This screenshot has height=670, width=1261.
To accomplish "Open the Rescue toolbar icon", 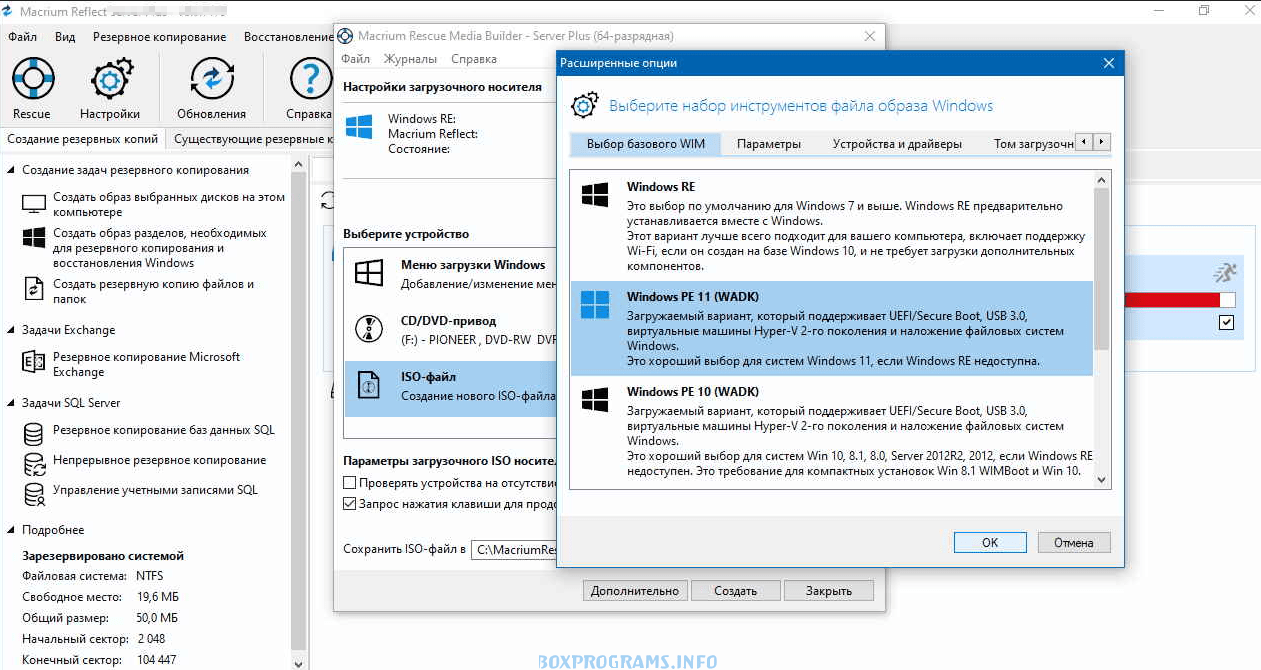I will (32, 77).
